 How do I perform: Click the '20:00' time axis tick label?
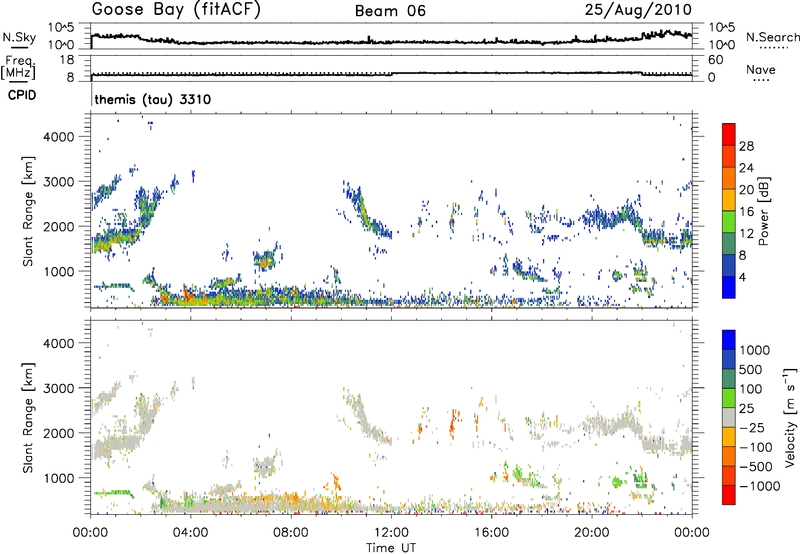coord(591,533)
